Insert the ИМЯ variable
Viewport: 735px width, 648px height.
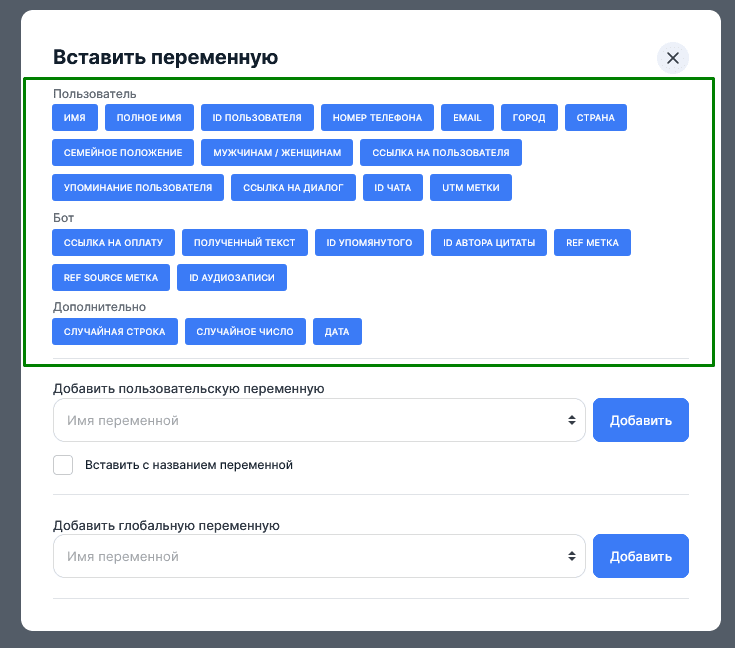pyautogui.click(x=74, y=118)
